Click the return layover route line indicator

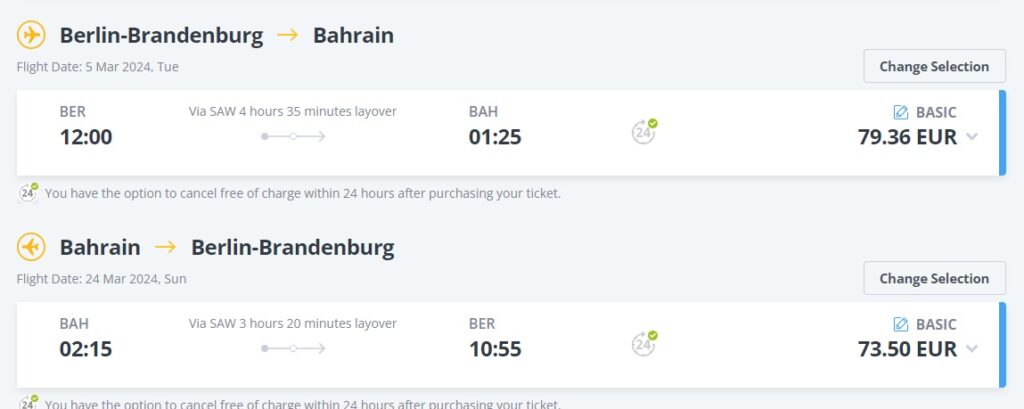click(x=293, y=348)
